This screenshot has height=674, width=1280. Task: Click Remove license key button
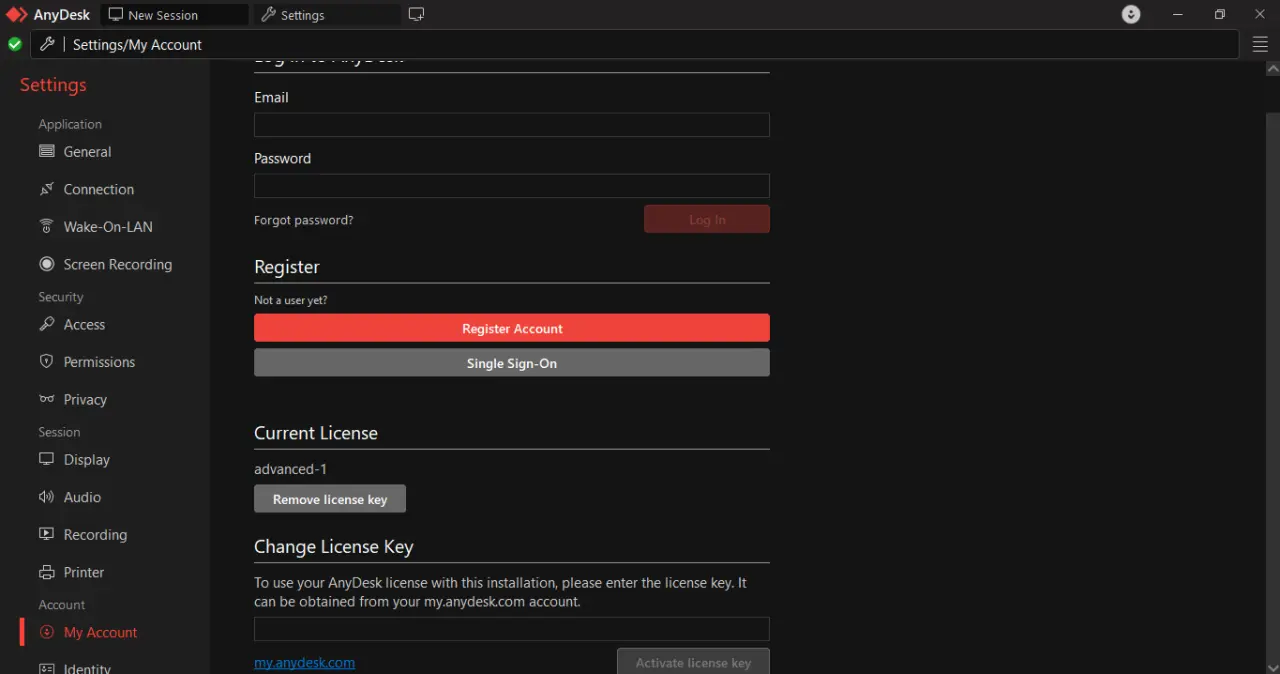pyautogui.click(x=330, y=499)
